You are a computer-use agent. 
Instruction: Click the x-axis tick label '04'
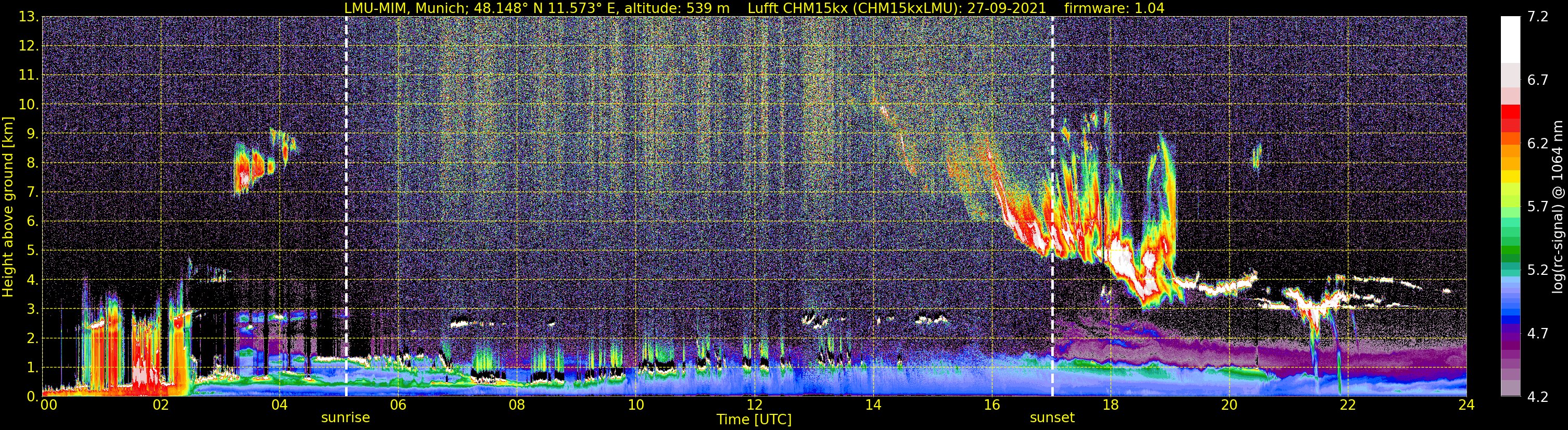279,406
